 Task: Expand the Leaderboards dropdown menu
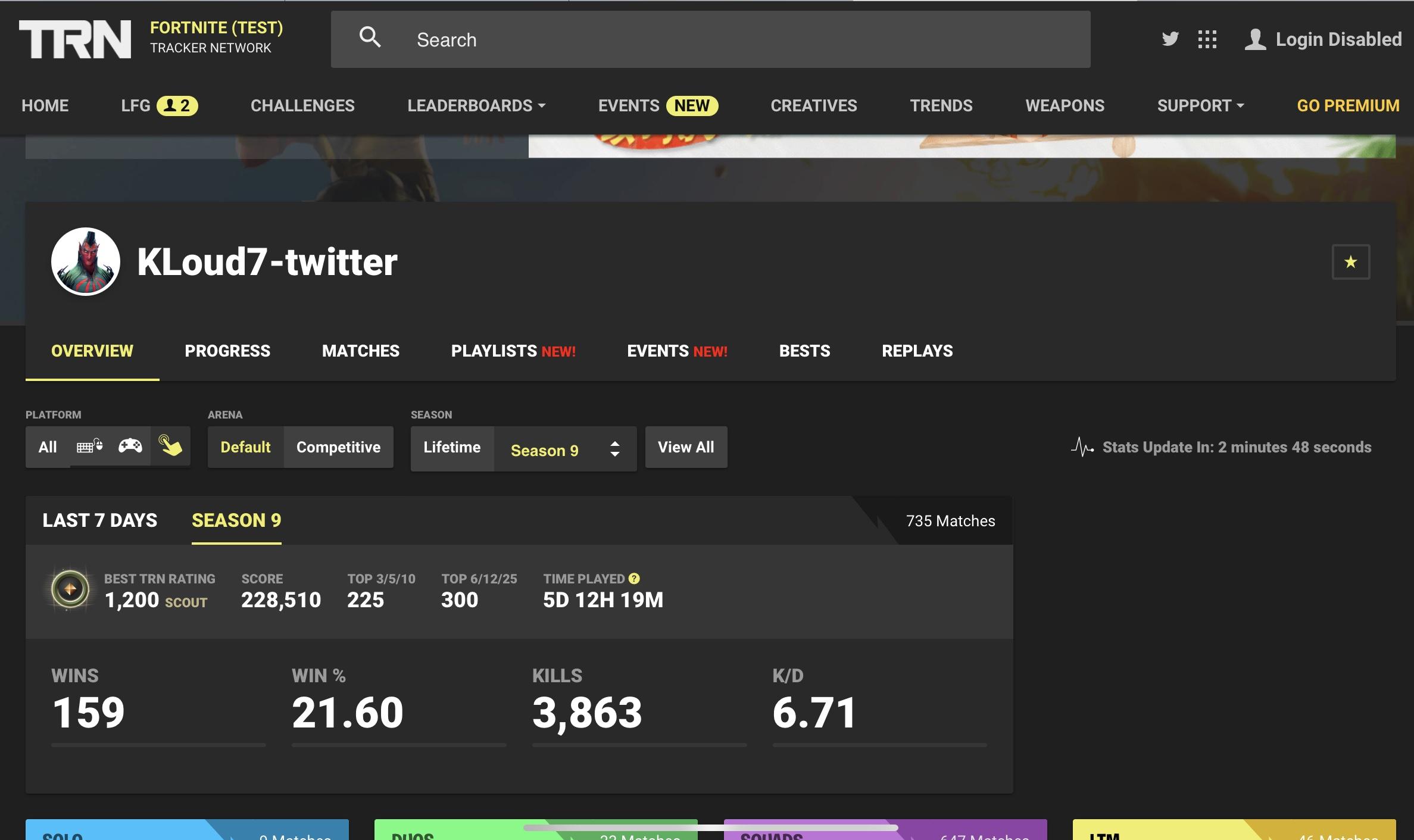tap(476, 105)
